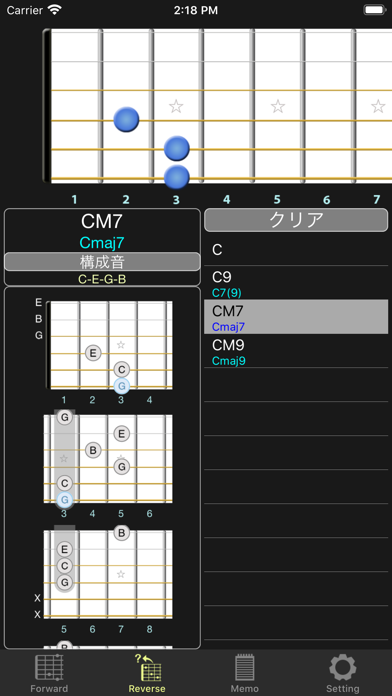The width and height of the screenshot is (392, 696).
Task: Select CM9 chord in the list
Action: coord(296,351)
